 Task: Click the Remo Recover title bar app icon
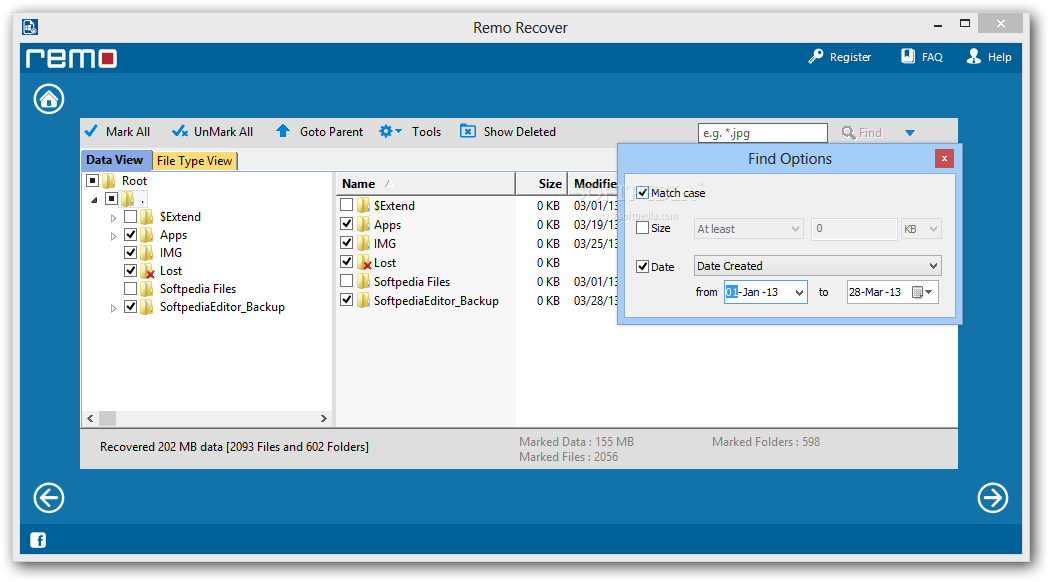tap(30, 27)
